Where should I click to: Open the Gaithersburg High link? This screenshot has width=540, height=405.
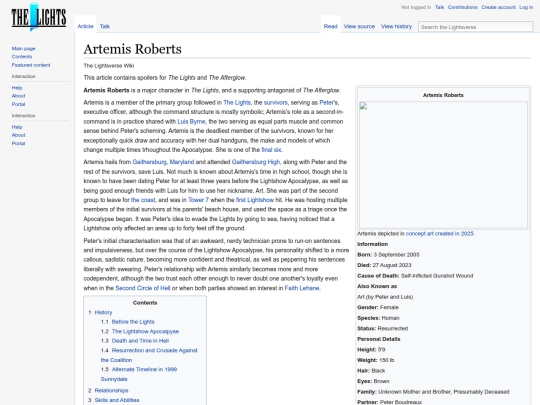pyautogui.click(x=256, y=162)
